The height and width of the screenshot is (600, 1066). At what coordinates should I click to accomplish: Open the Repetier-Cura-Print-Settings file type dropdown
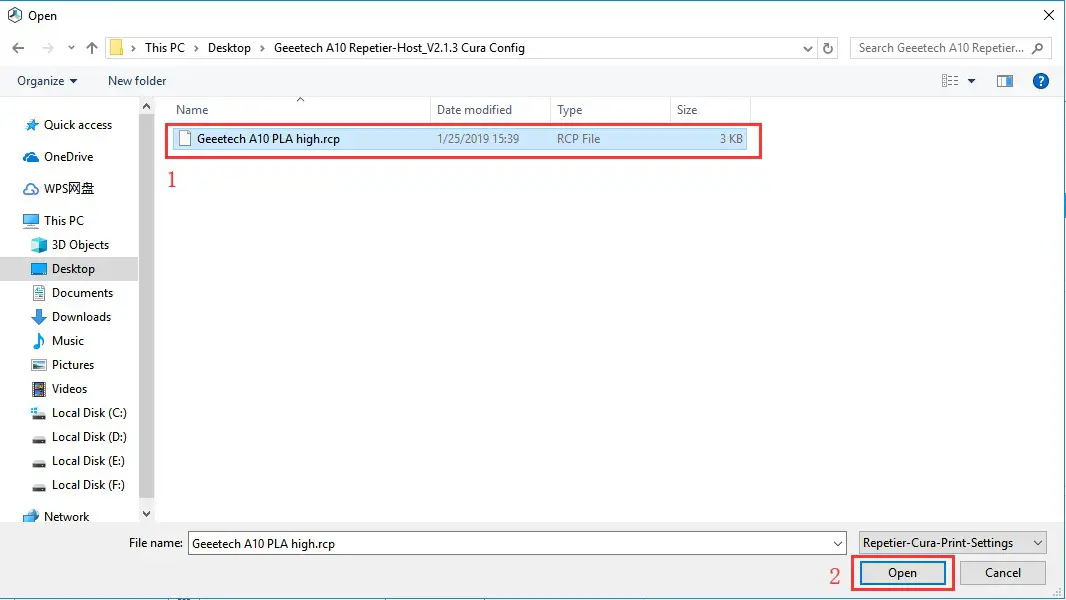coord(952,543)
